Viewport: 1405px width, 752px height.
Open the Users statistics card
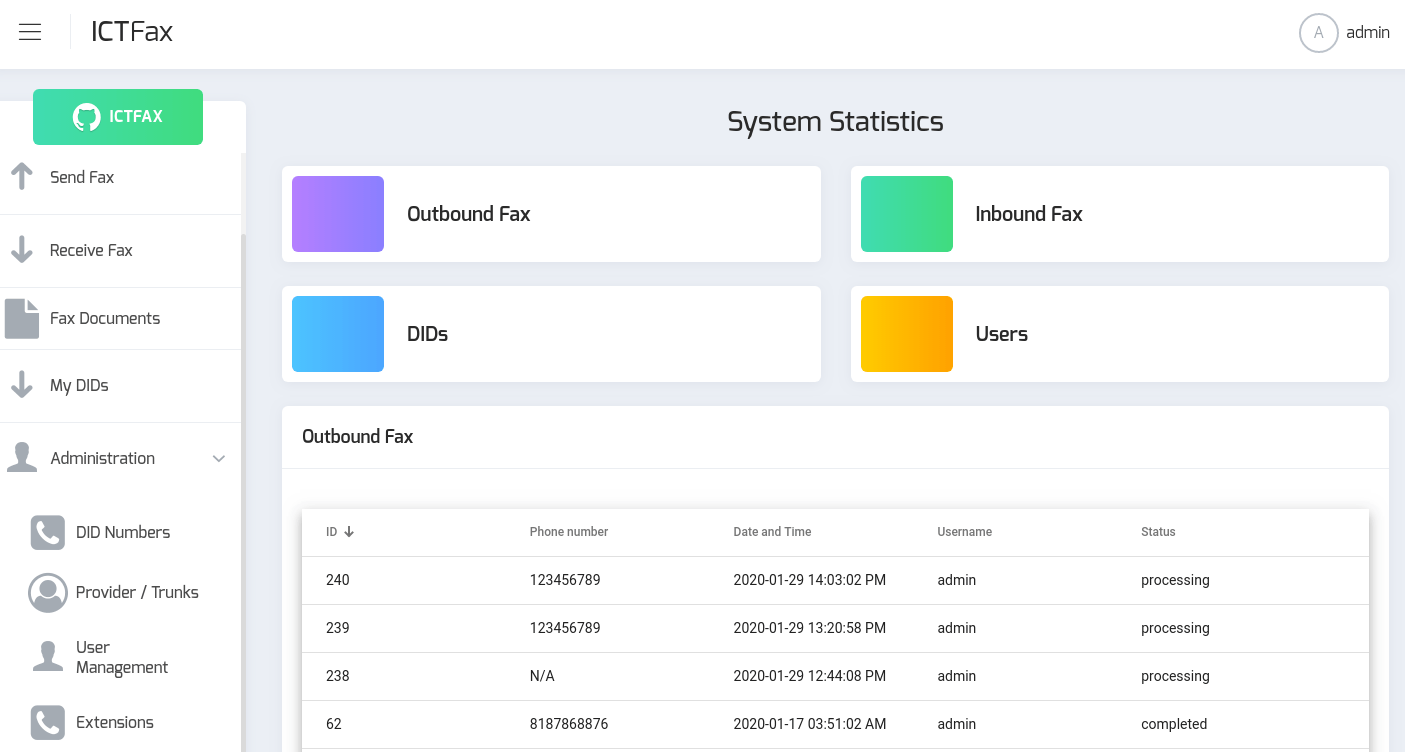(1120, 334)
